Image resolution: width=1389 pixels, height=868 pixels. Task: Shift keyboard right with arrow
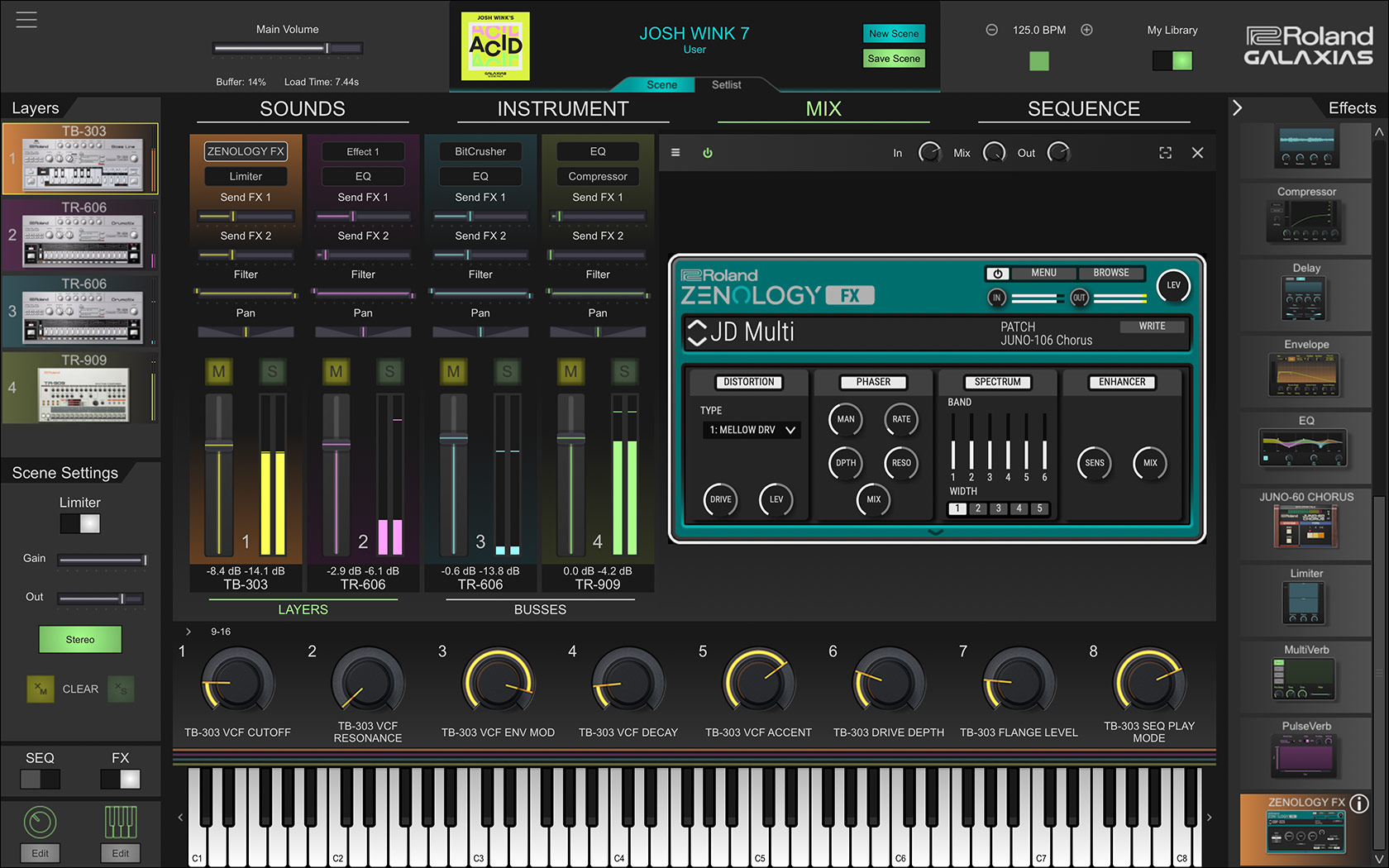click(x=1209, y=817)
